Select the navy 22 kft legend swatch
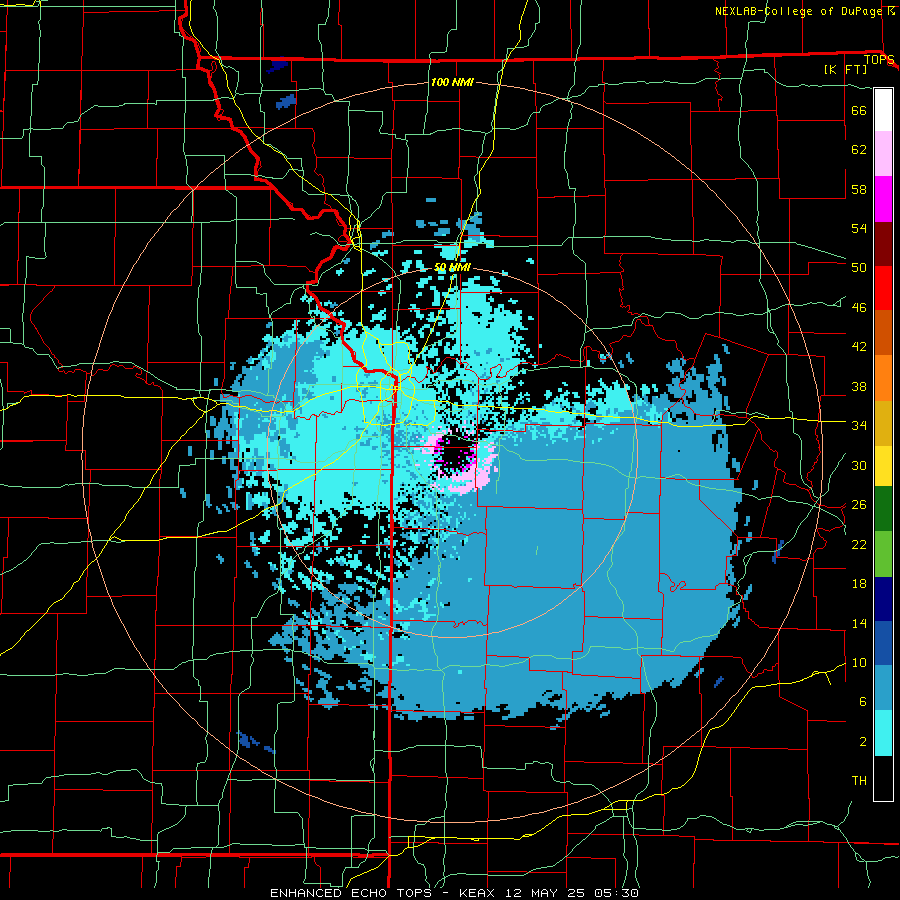Image resolution: width=900 pixels, height=900 pixels. point(883,599)
